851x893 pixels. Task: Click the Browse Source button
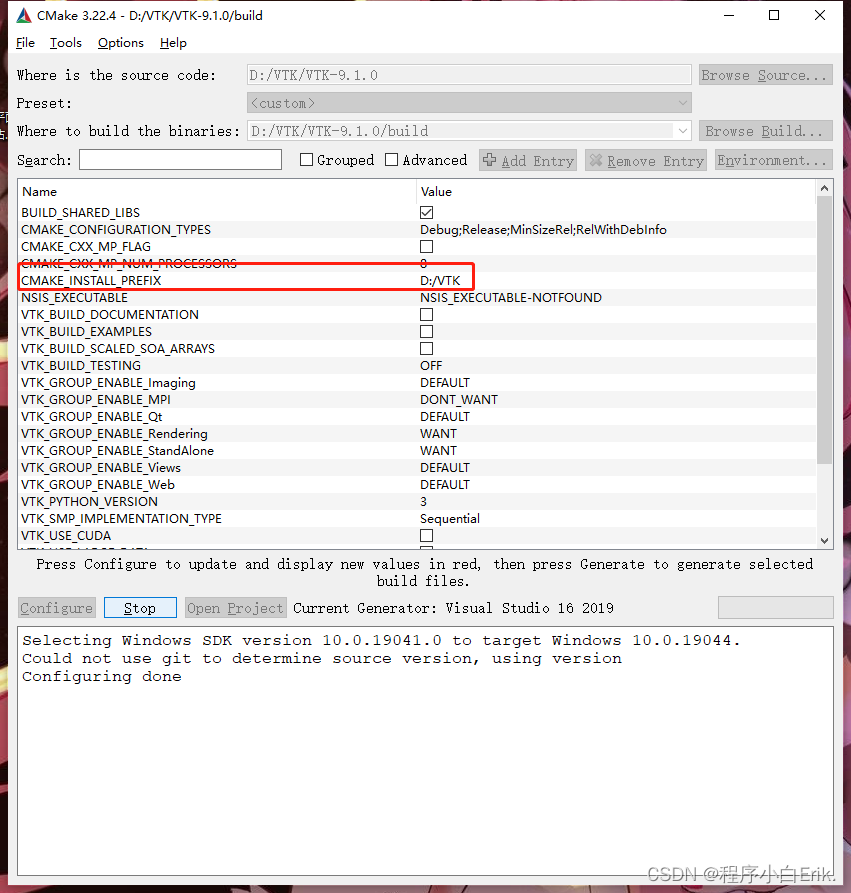pyautogui.click(x=765, y=74)
